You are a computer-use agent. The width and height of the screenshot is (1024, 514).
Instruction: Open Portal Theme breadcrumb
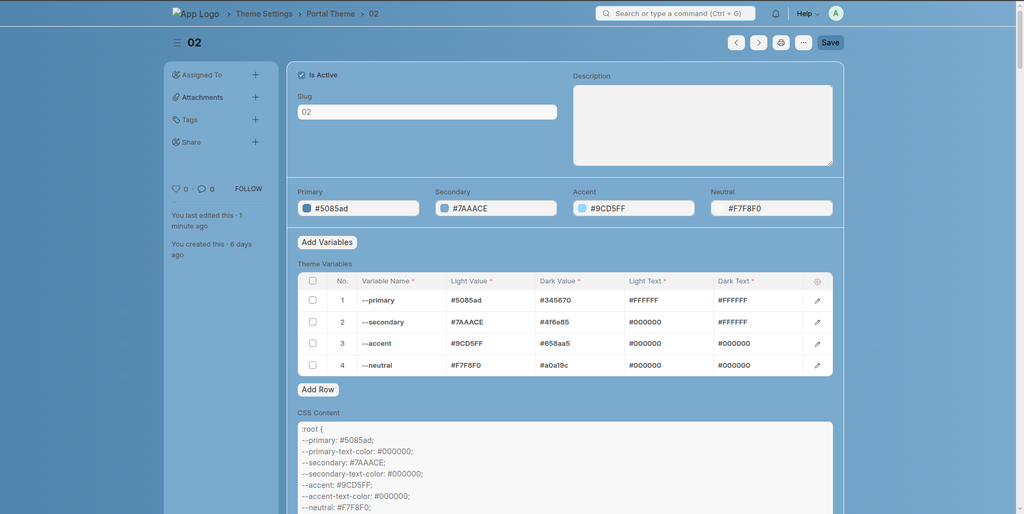pos(330,14)
